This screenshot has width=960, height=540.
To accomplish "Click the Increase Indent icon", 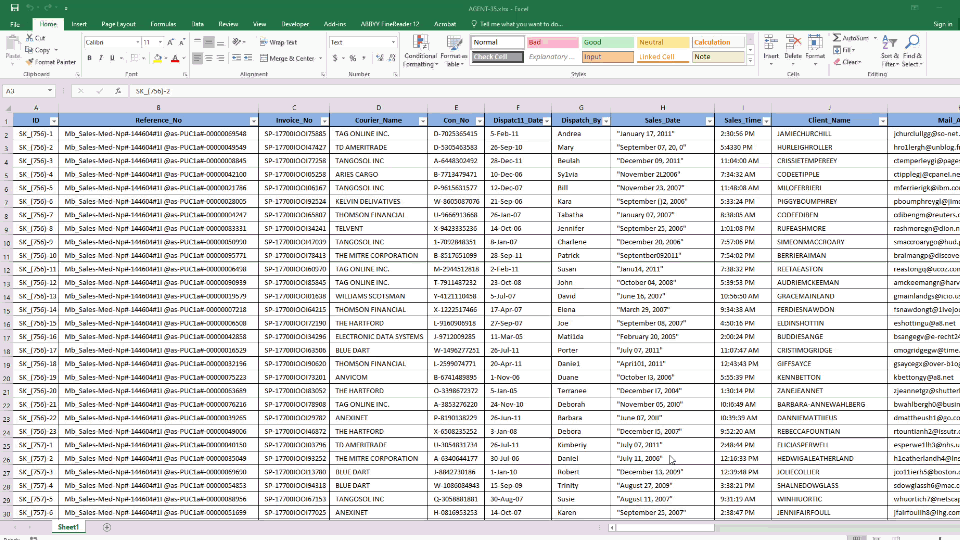I will (x=248, y=58).
